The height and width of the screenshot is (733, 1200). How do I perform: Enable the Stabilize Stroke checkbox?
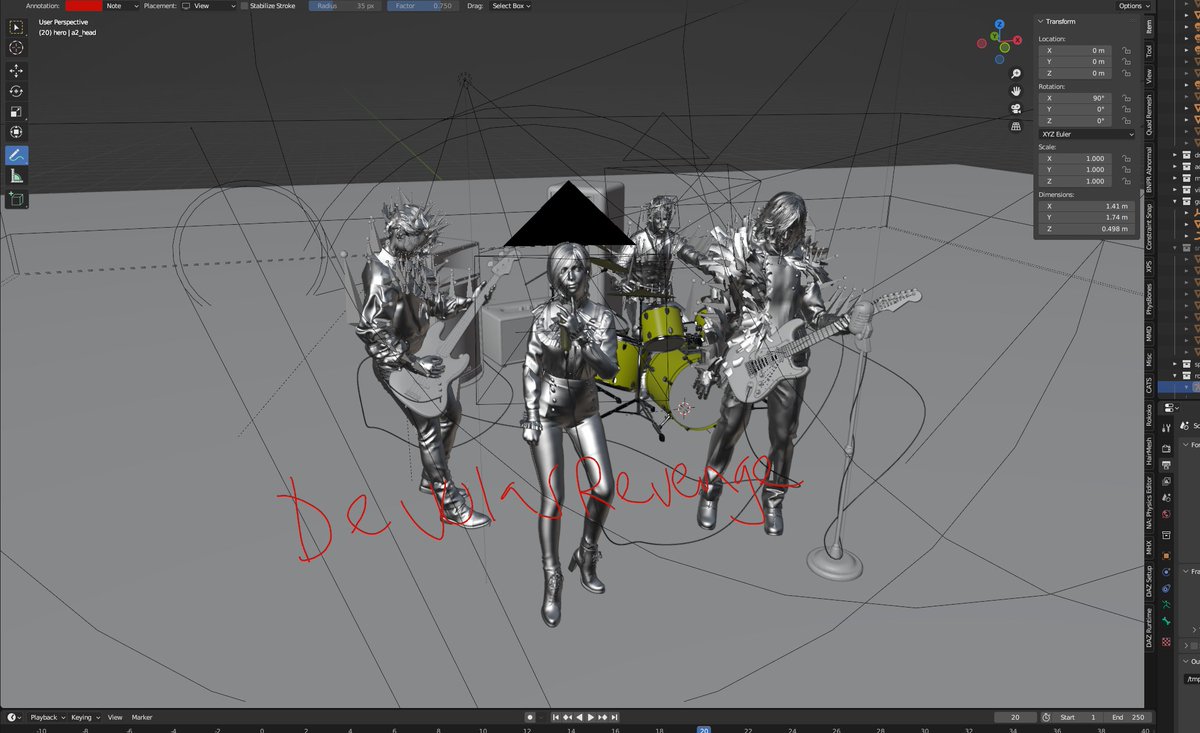coord(243,6)
